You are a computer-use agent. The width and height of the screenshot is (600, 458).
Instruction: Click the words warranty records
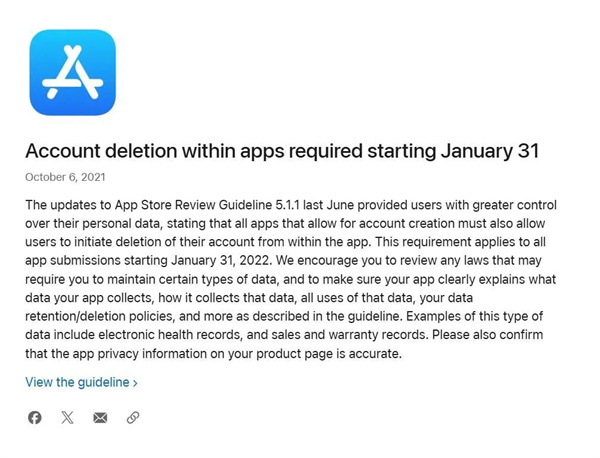coord(377,335)
